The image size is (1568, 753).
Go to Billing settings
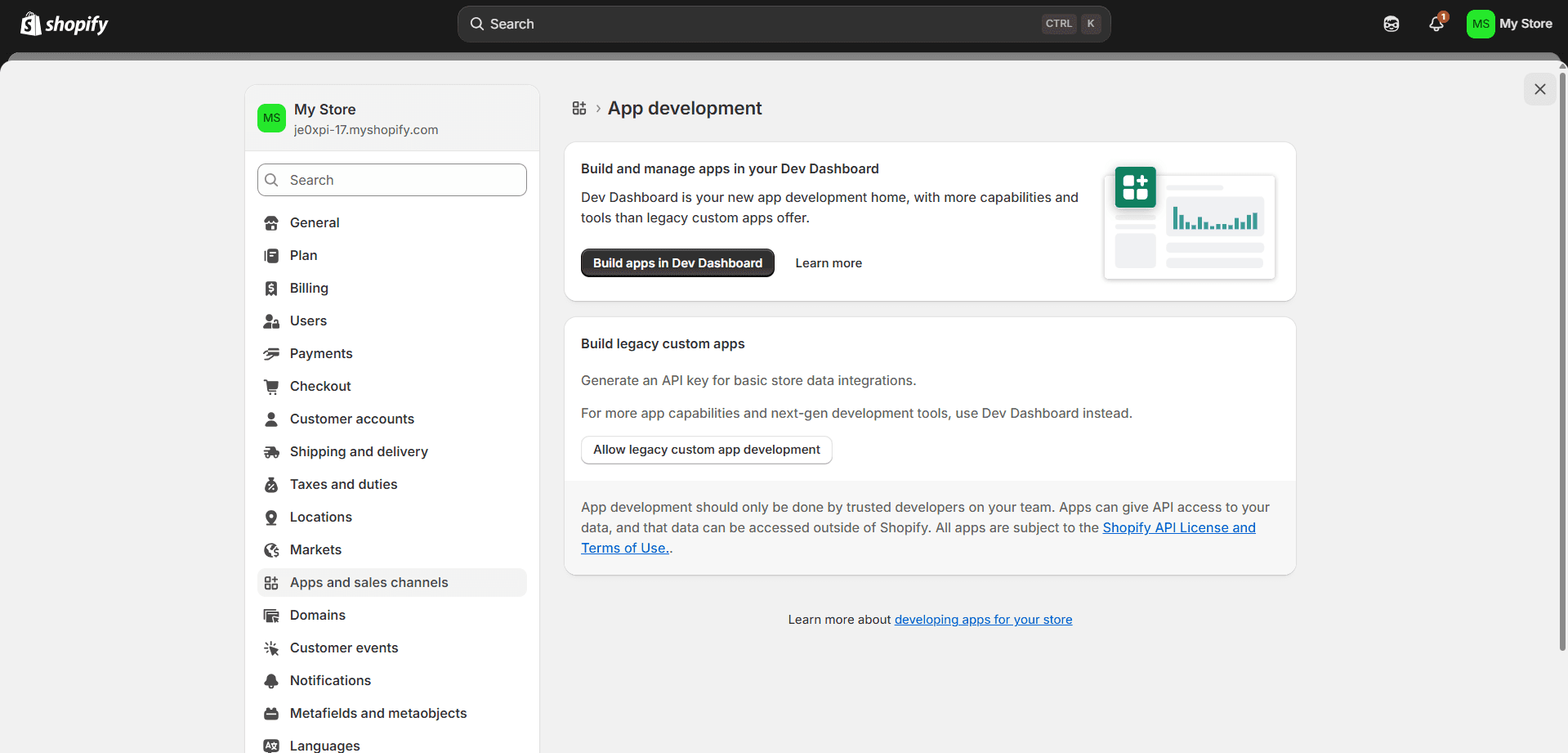coord(392,288)
